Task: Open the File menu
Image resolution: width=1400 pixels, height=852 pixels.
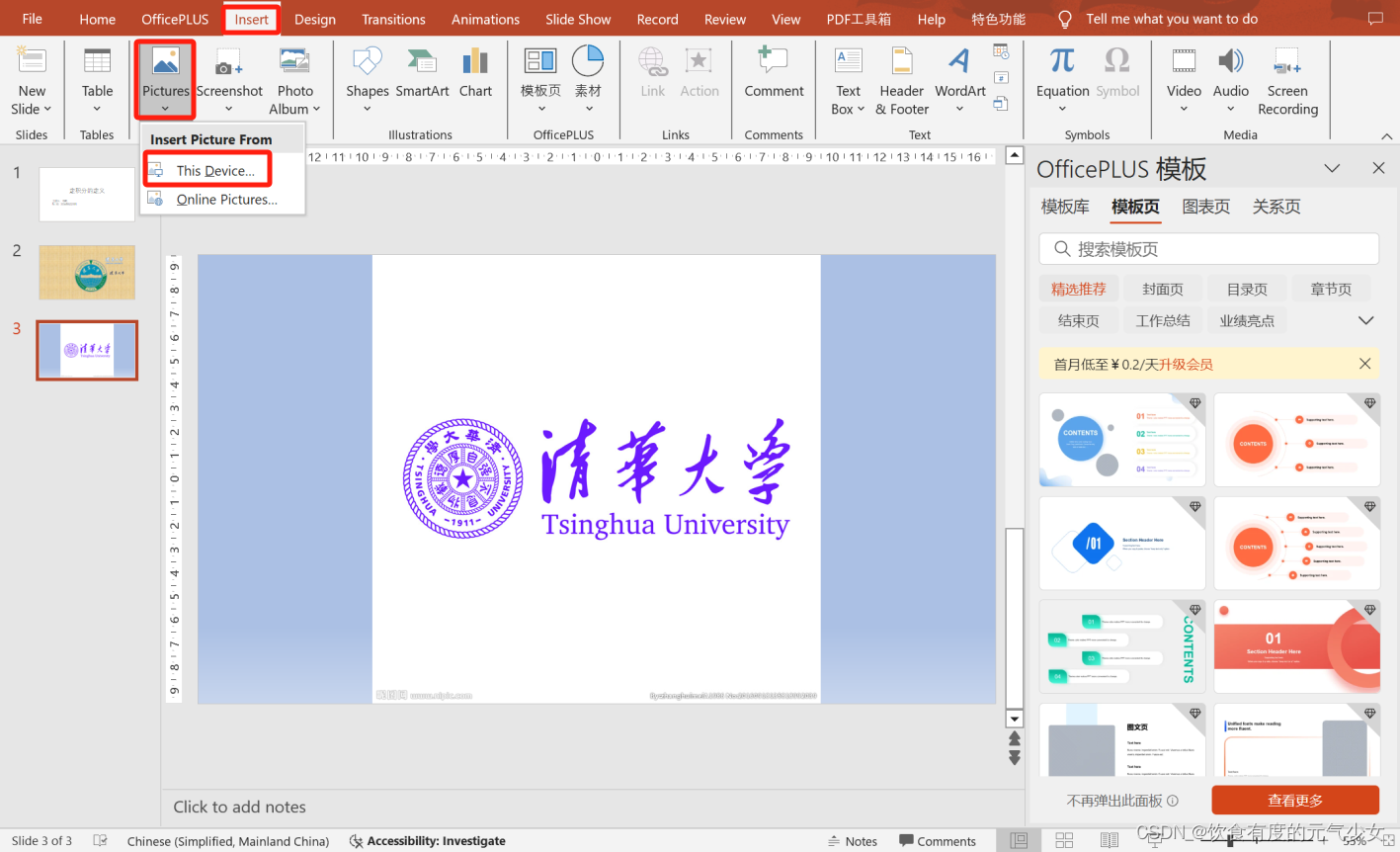Action: 32,19
